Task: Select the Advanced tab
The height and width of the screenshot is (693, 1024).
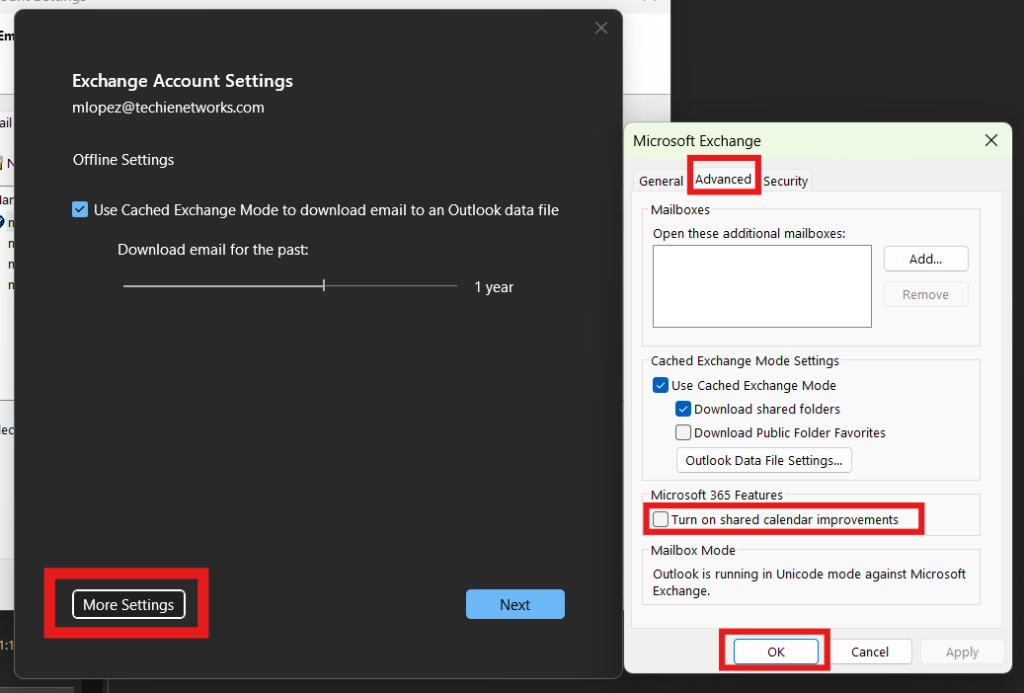Action: 723,180
